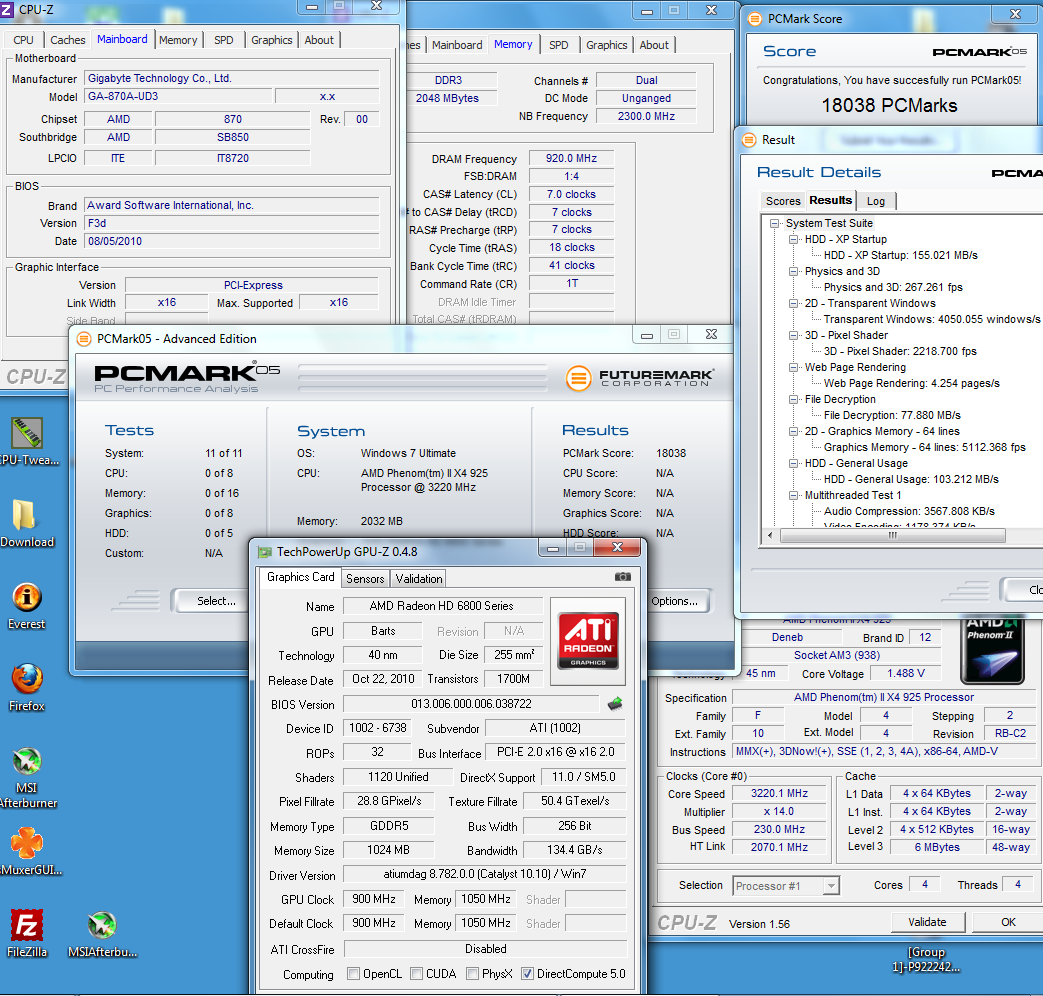
Task: Open the Download folder on desktop
Action: point(27,524)
